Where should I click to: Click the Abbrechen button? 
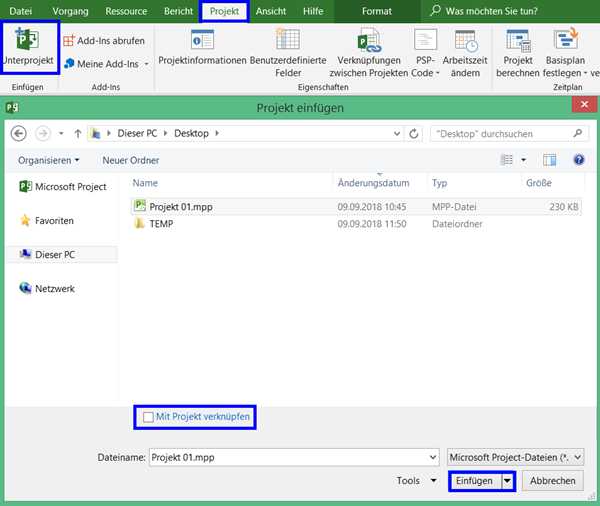click(x=552, y=481)
